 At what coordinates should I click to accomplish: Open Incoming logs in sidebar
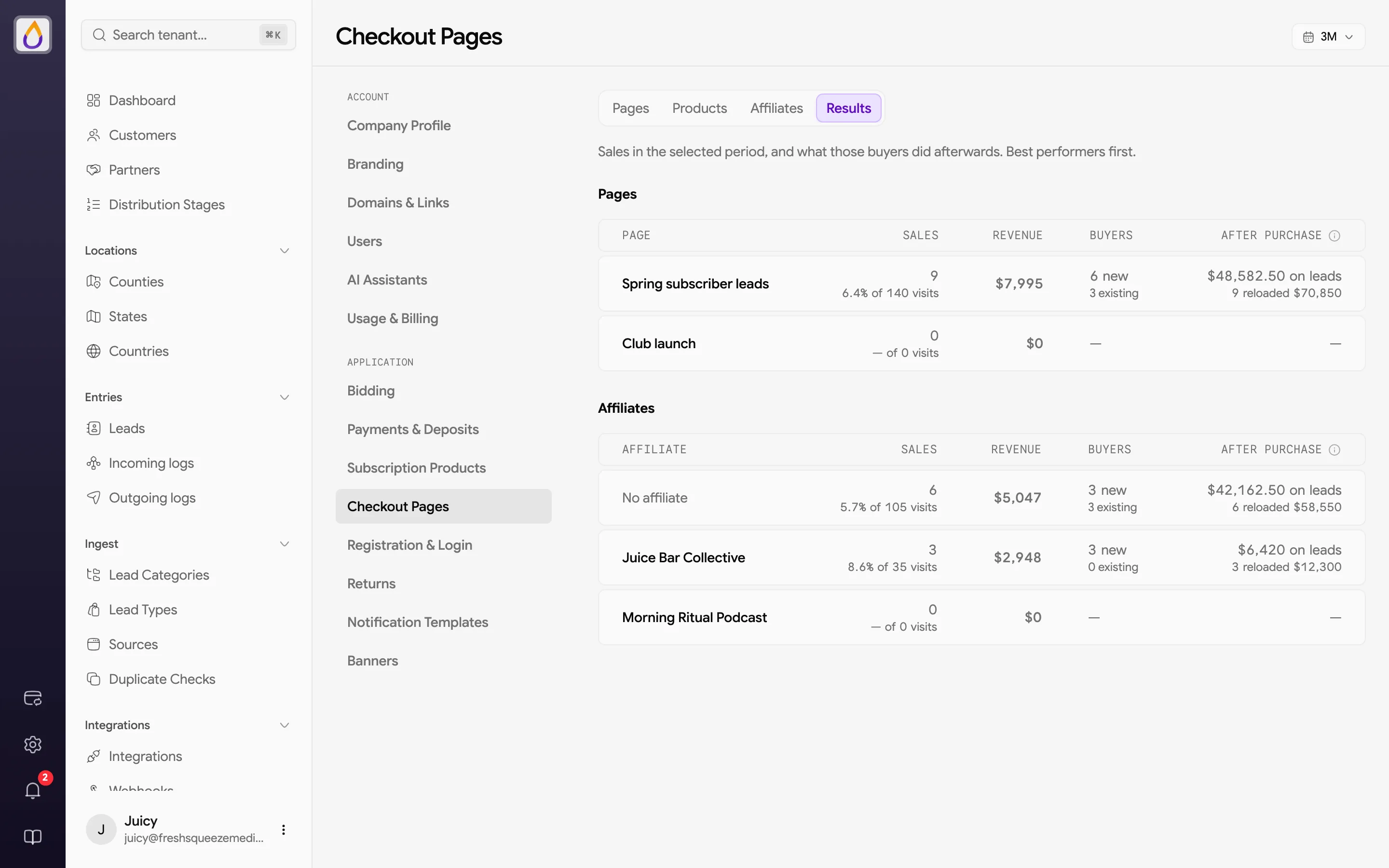(151, 463)
